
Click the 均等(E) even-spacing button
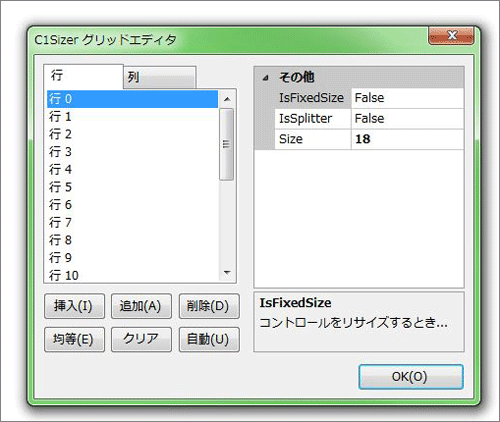[74, 339]
